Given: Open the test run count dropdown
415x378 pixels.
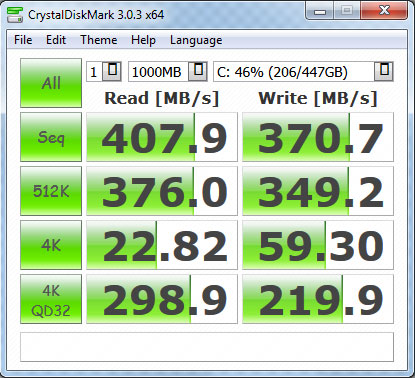Looking at the screenshot, I should coord(112,71).
